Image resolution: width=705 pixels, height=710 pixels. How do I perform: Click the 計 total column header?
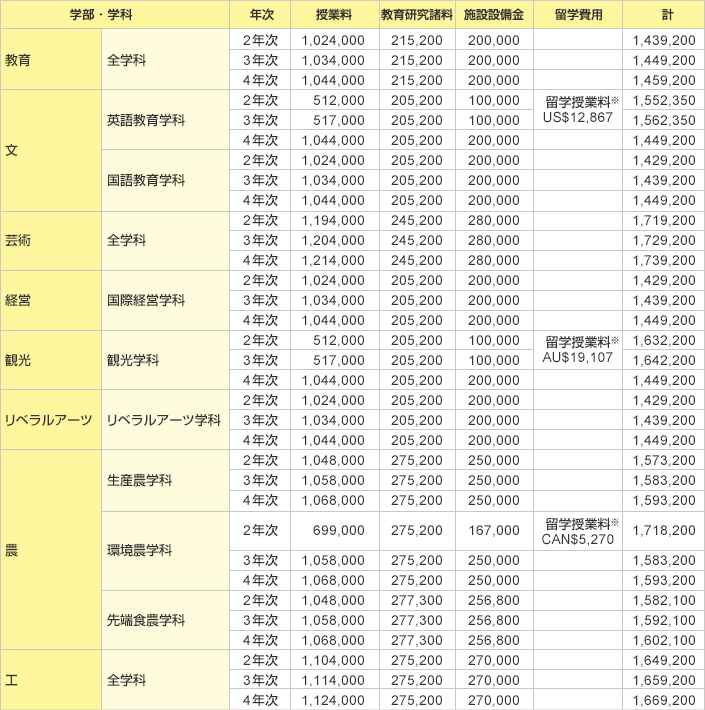663,14
